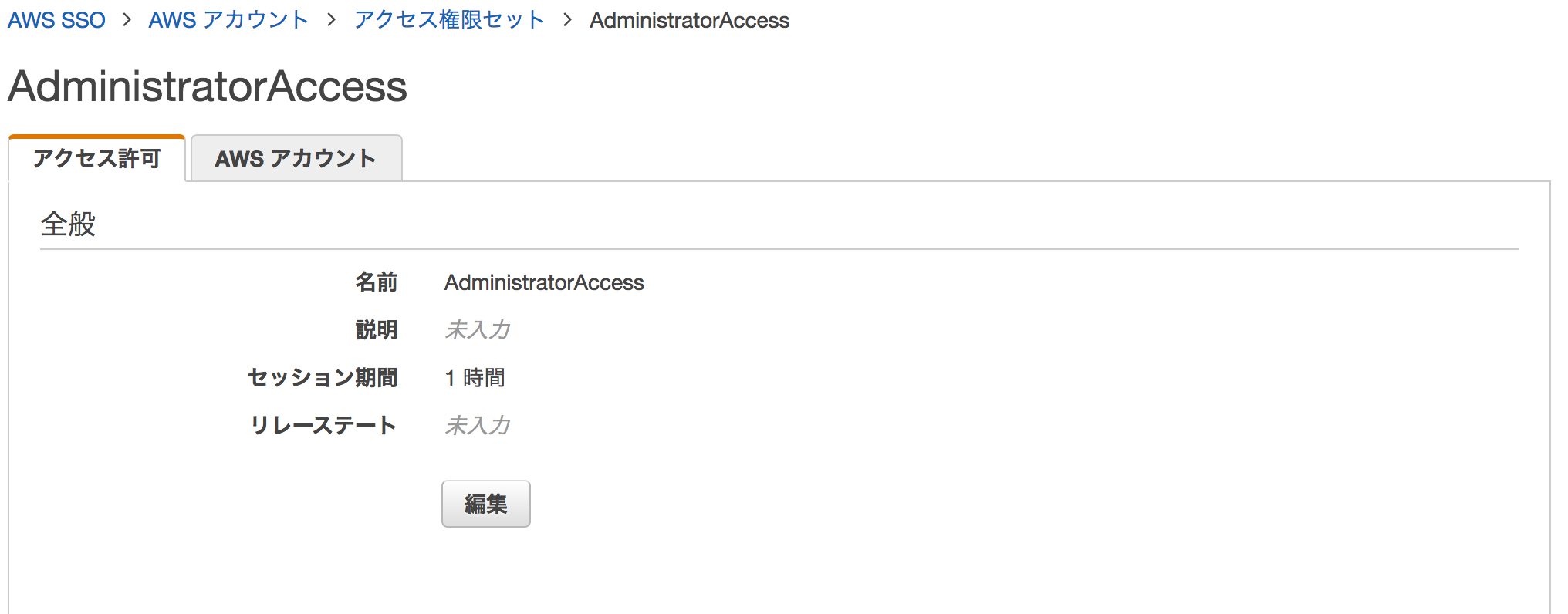Open the アクセス権限セット breadcrumb link

coord(449,20)
